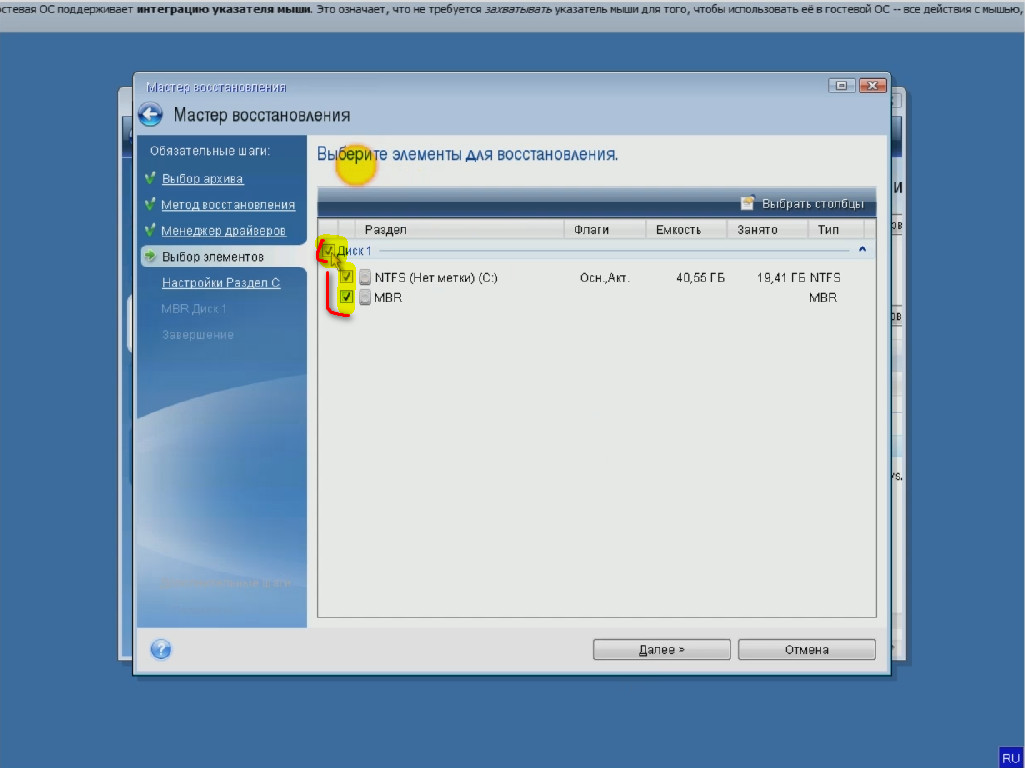This screenshot has height=768, width=1025.
Task: Go to Метод восстановления step
Action: click(228, 205)
